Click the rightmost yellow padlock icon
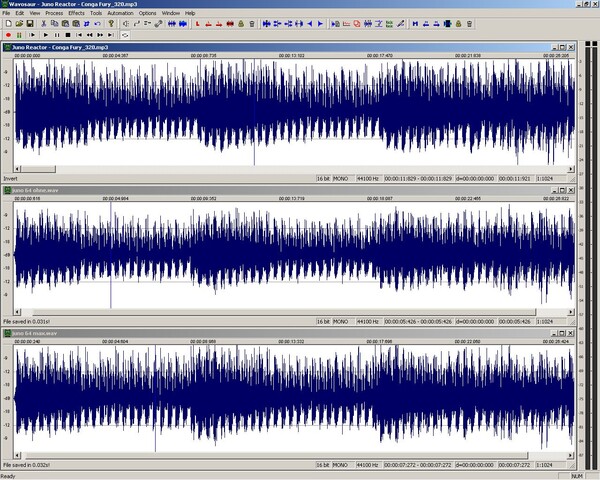The height and width of the screenshot is (480, 600). tap(458, 24)
